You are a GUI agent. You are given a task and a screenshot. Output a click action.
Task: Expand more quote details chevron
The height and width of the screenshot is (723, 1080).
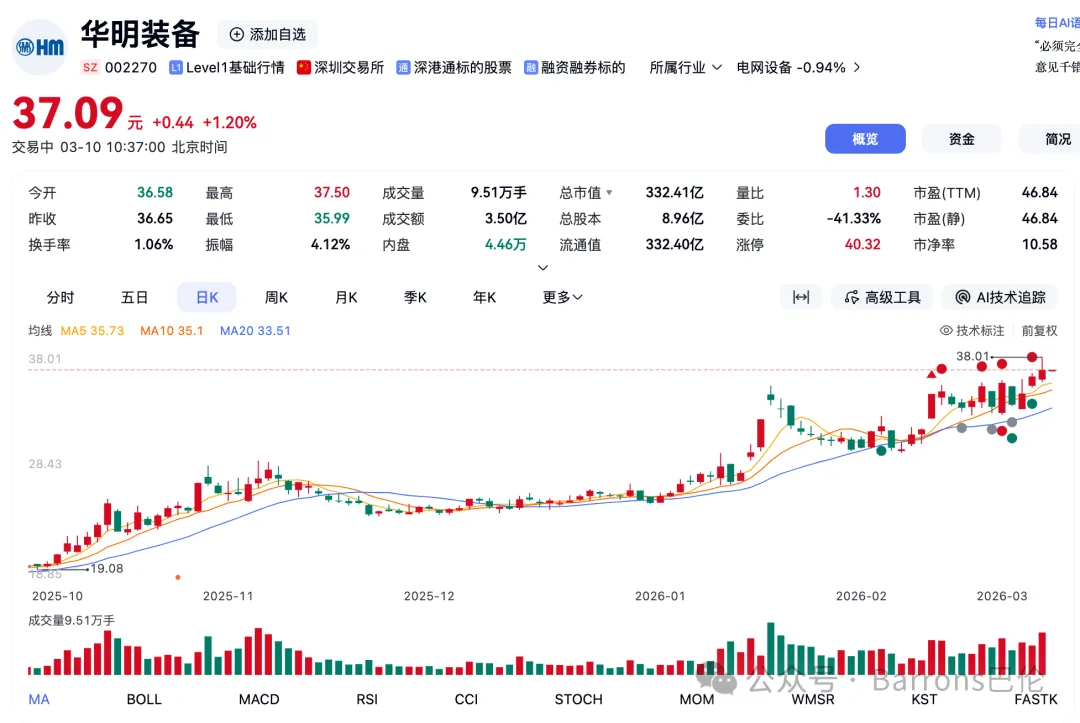tap(543, 267)
